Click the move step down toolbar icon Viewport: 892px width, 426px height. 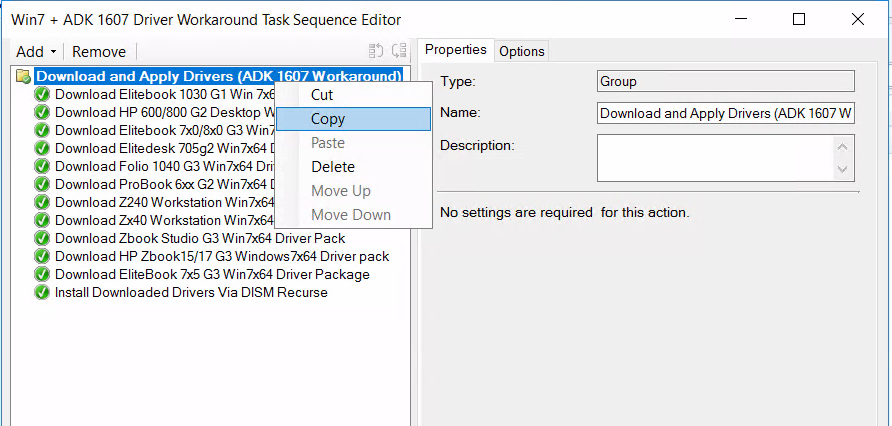(399, 51)
